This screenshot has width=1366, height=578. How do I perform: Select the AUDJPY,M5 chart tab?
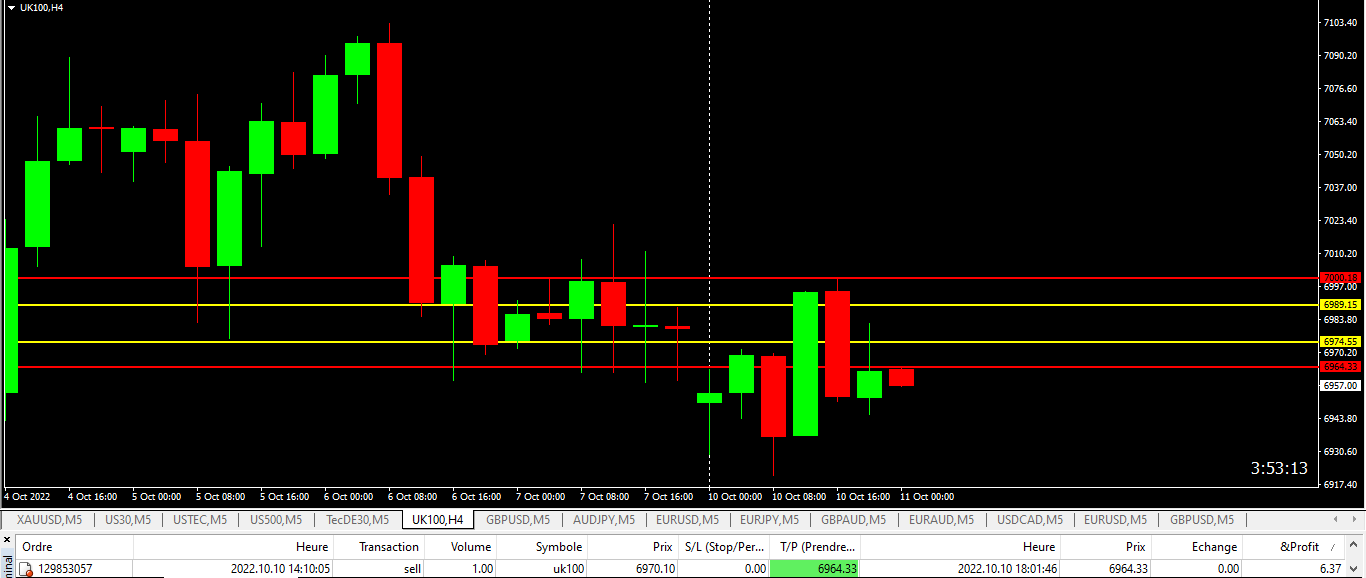604,520
